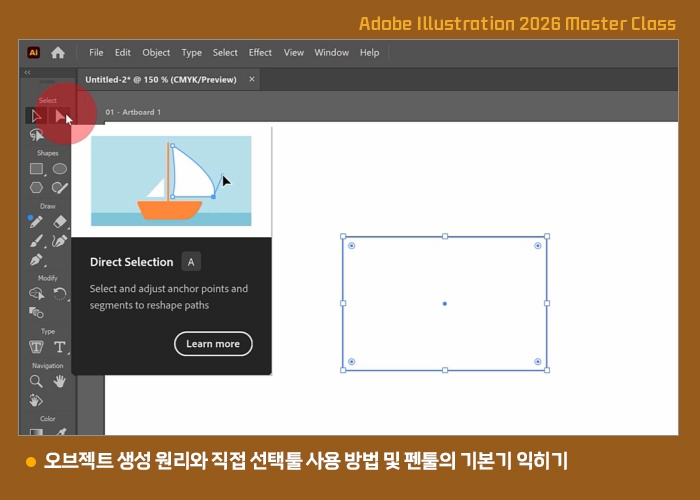Screen dimensions: 700x500
Task: Open the Effect menu
Action: tap(260, 53)
